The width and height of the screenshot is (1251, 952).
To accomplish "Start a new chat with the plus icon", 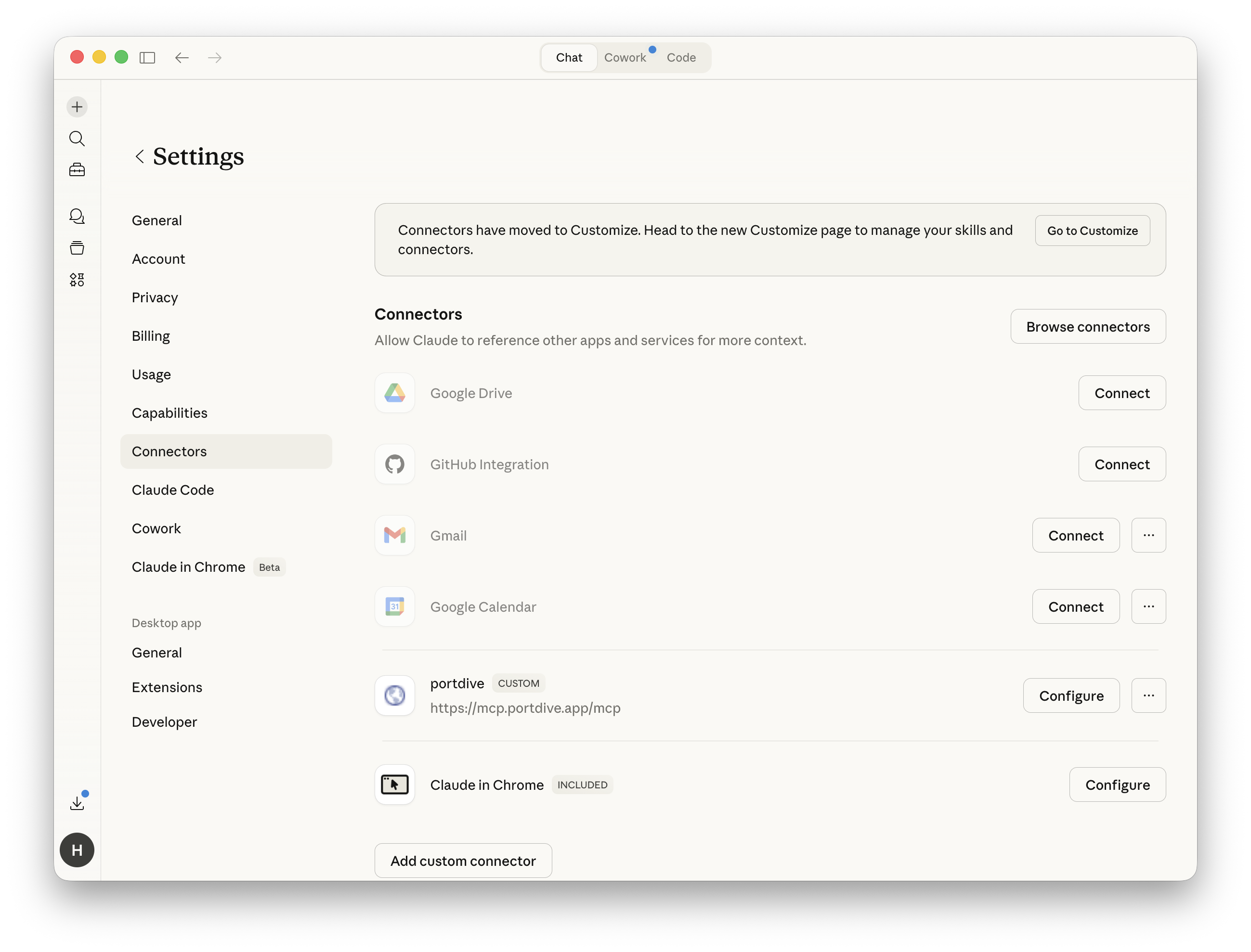I will pos(77,107).
